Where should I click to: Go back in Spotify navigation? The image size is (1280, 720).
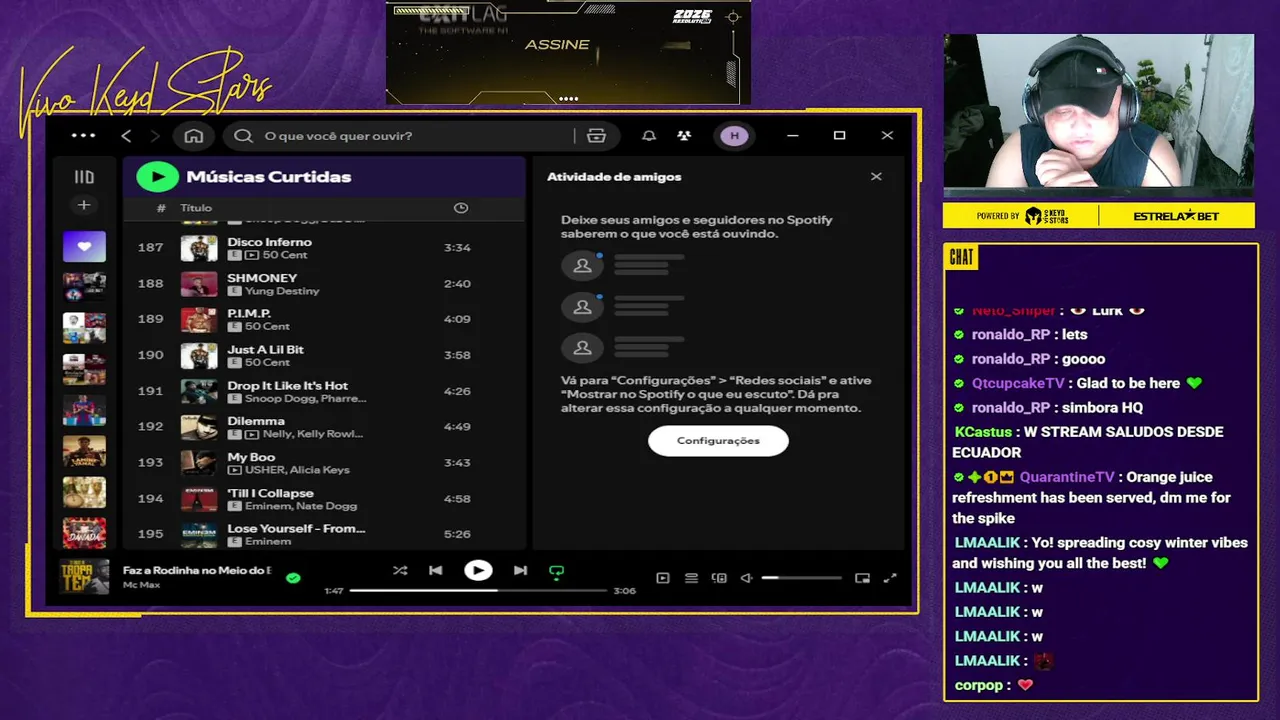coord(126,136)
